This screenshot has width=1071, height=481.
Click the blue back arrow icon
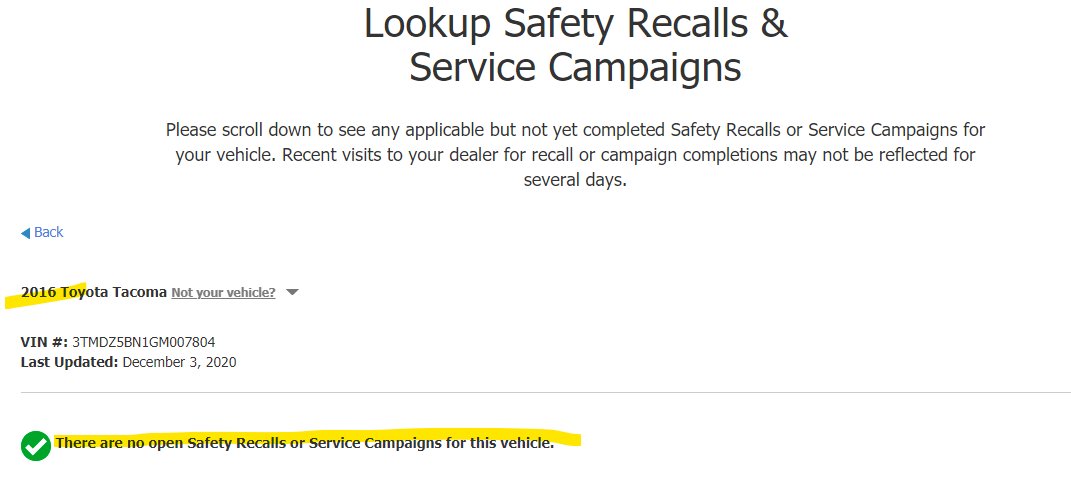pos(25,233)
